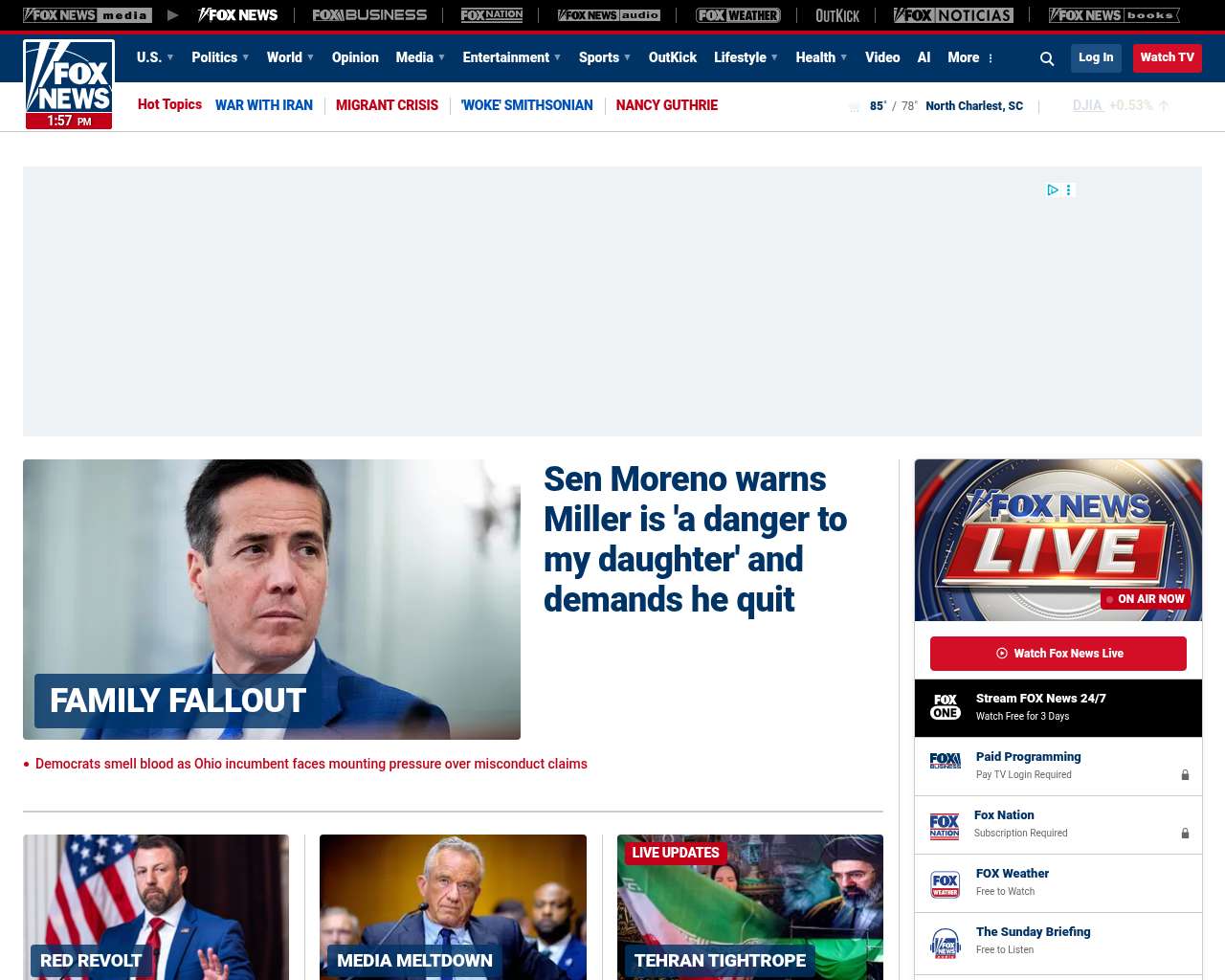Open the More vertical dots icon
Screen dimensions: 1225x980
[x=991, y=58]
